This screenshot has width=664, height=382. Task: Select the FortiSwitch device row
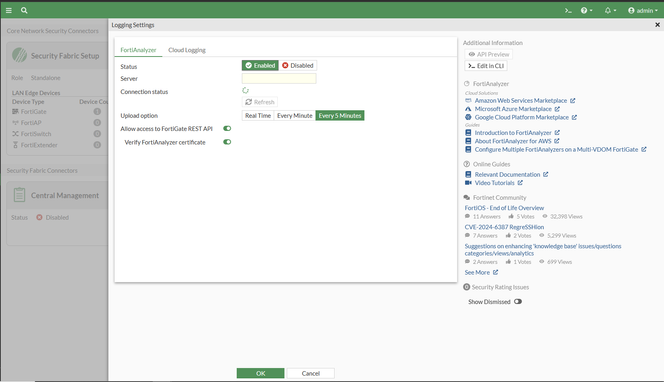[x=57, y=134]
